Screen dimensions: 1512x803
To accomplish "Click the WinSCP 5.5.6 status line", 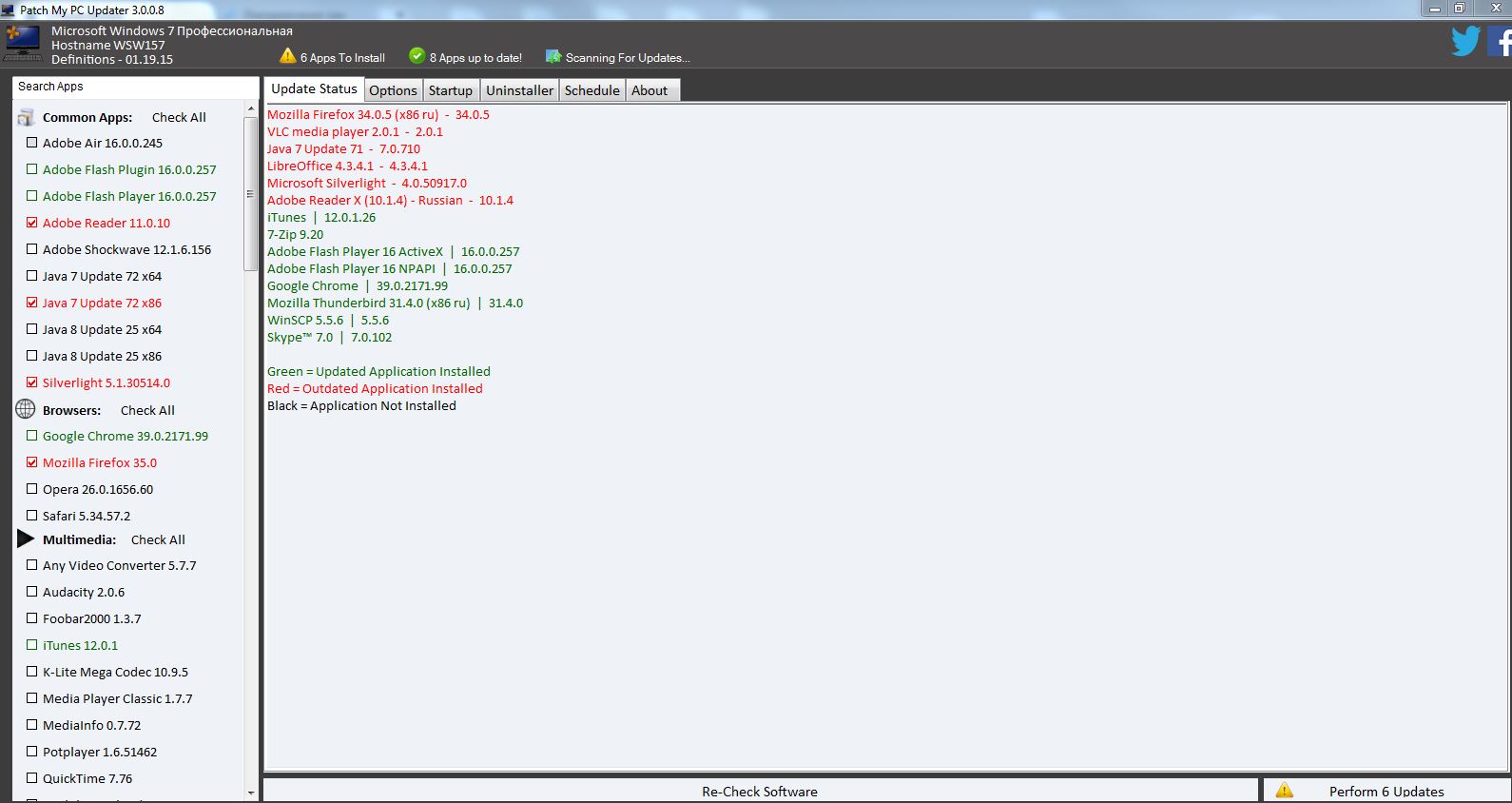I will click(x=328, y=320).
